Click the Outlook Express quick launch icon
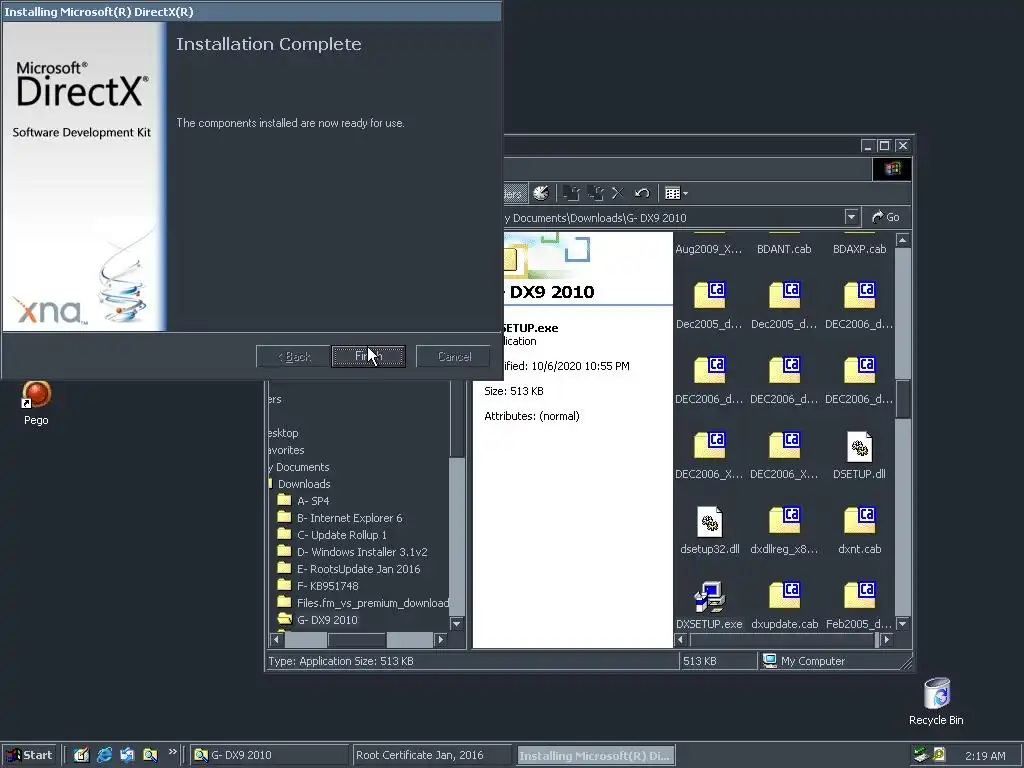 pos(127,755)
